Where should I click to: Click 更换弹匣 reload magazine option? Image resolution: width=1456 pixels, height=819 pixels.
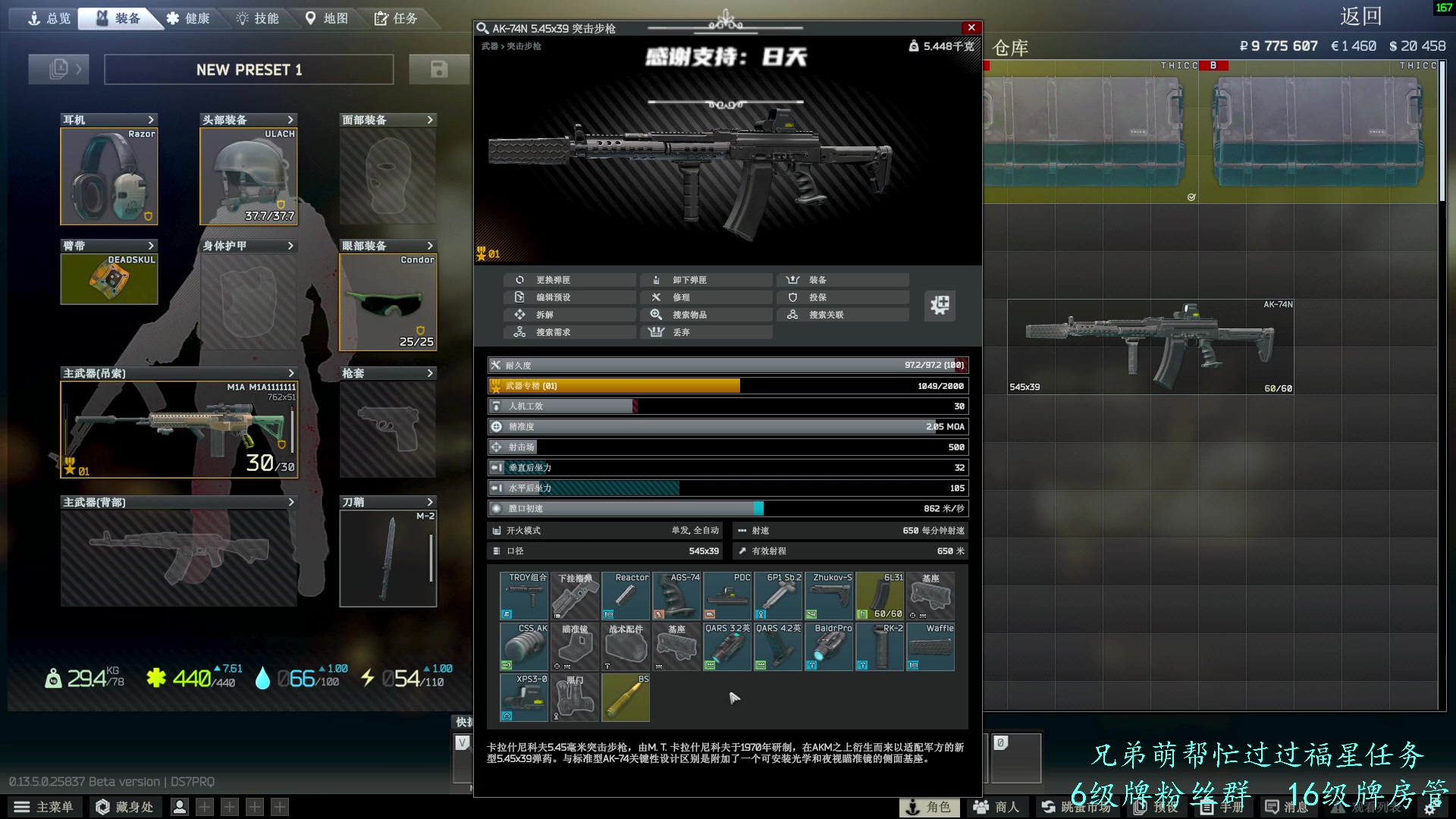[570, 280]
